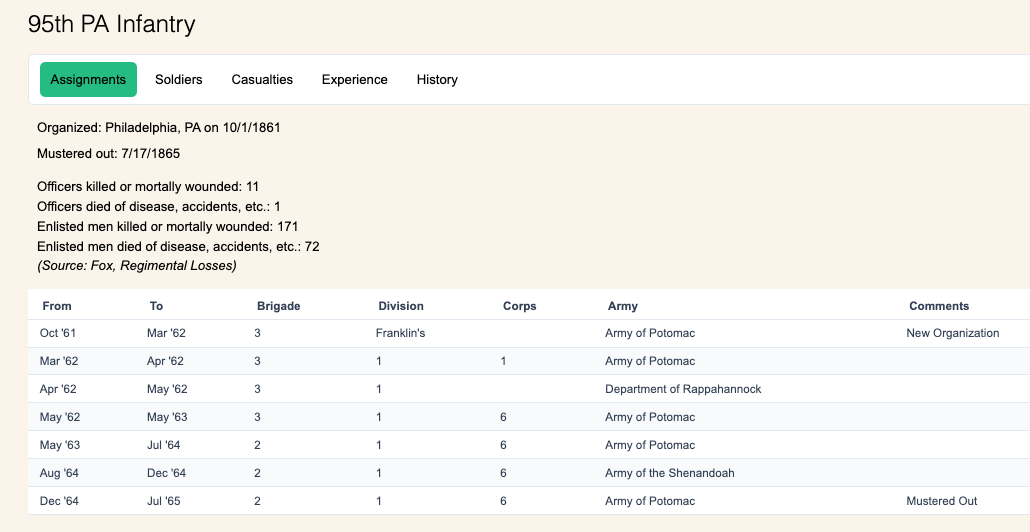The height and width of the screenshot is (532, 1030).
Task: Click the Brigade column header
Action: click(x=278, y=306)
